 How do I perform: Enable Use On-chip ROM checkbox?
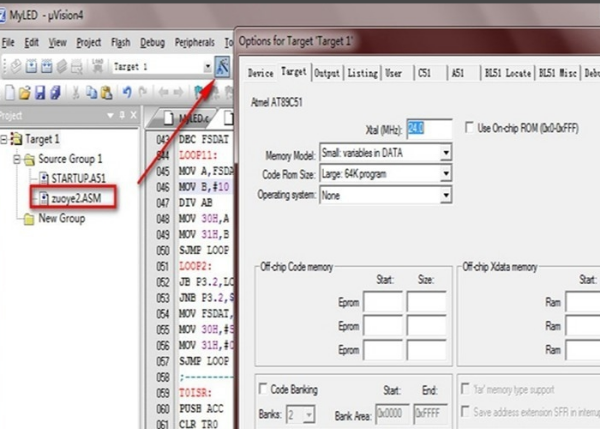[469, 127]
